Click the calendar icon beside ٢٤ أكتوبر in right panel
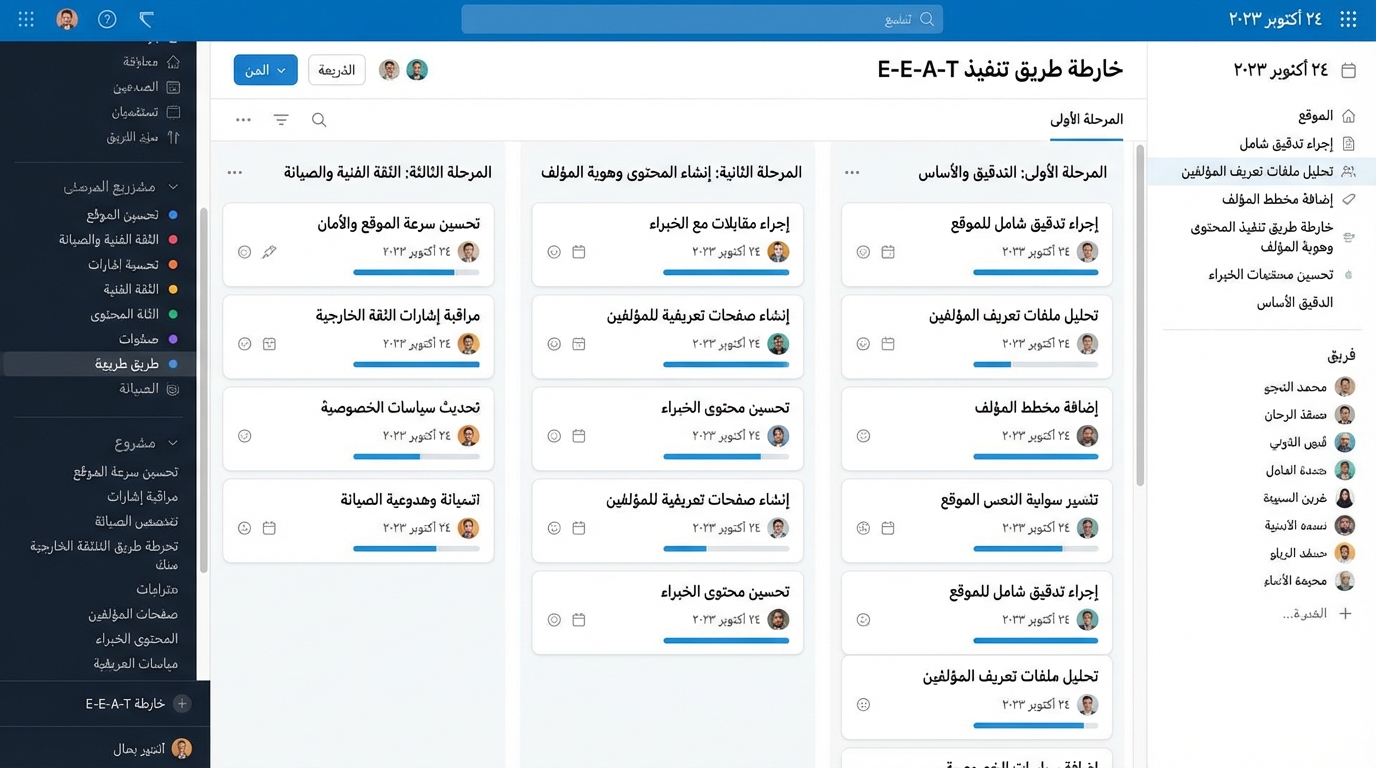The image size is (1376, 768). (1347, 70)
